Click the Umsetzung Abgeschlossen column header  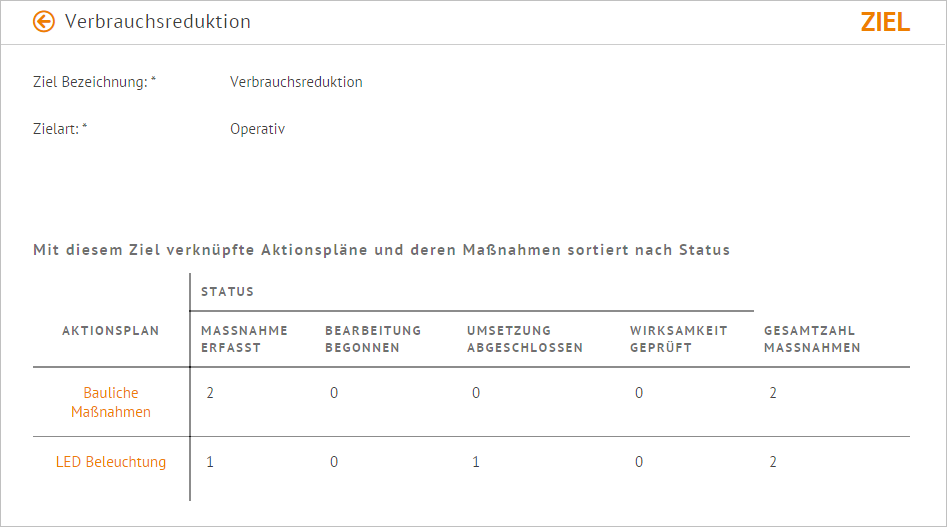coord(524,339)
